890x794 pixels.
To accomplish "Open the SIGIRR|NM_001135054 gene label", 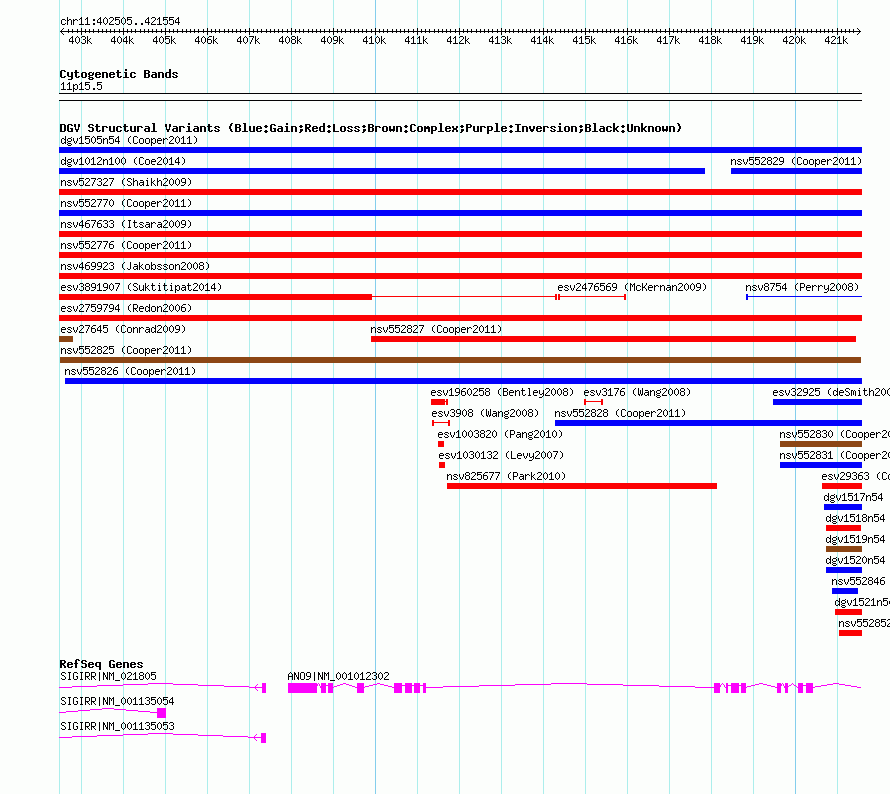I will [x=117, y=701].
